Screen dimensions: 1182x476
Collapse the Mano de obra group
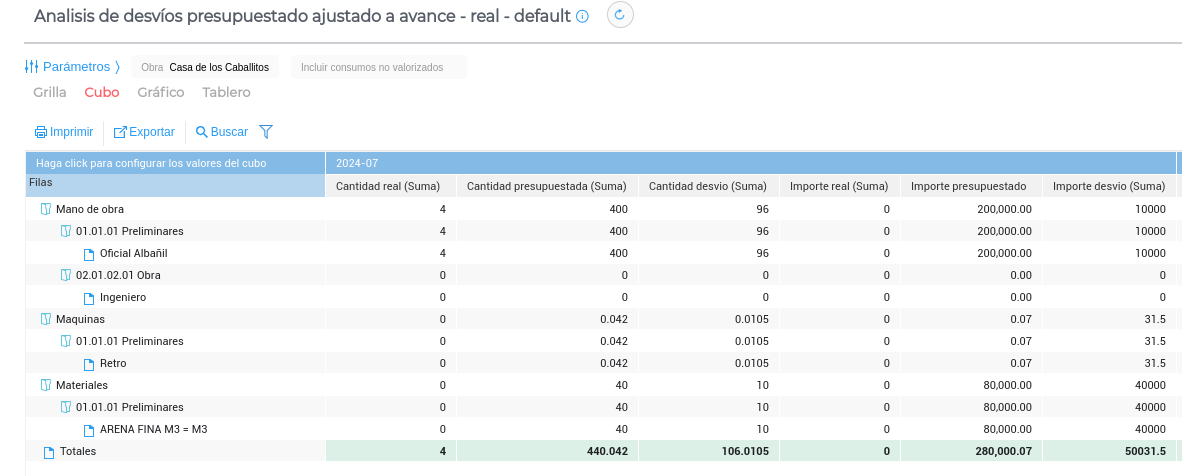point(45,210)
